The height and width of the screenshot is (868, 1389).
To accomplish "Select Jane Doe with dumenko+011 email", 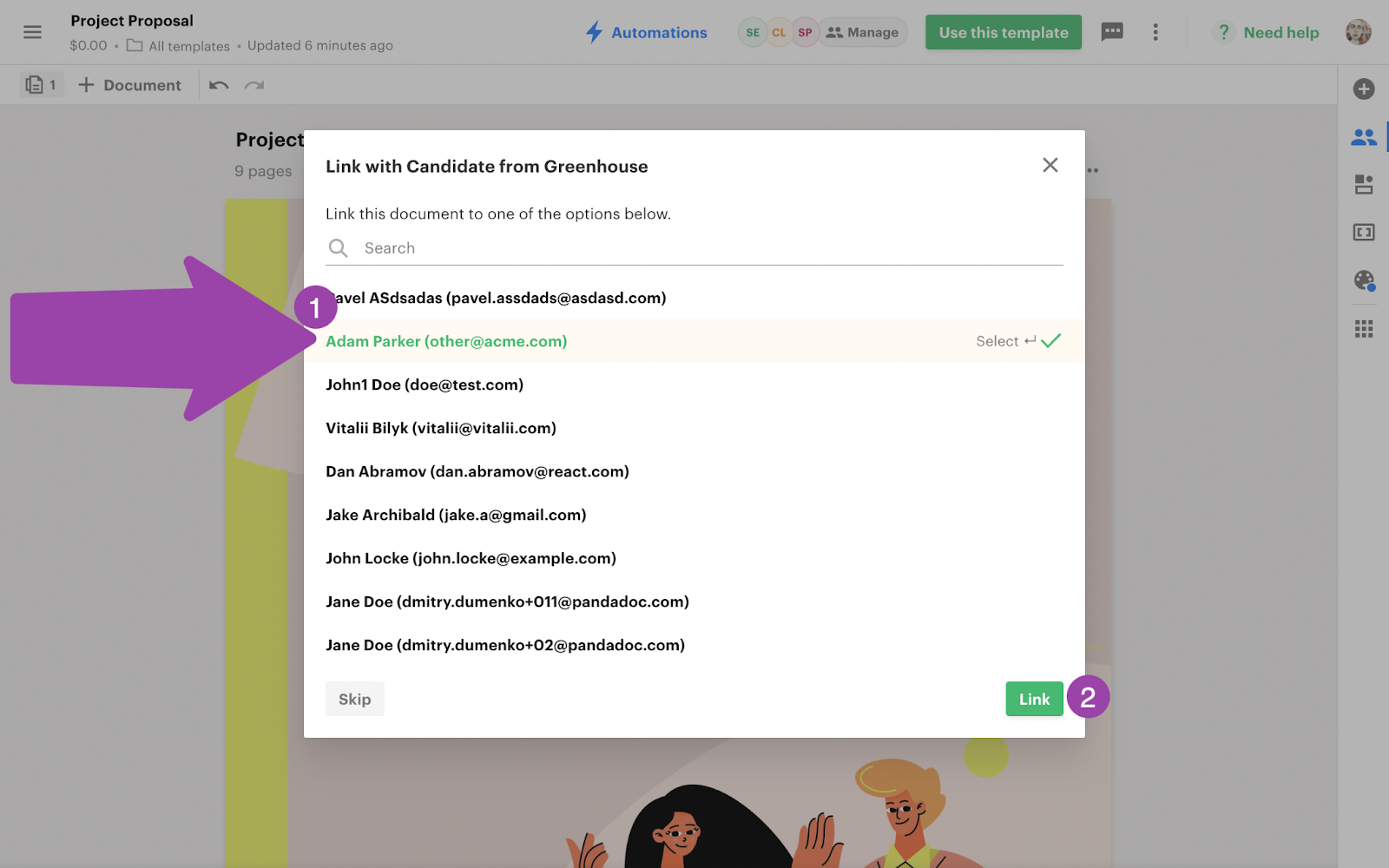I will tap(694, 602).
